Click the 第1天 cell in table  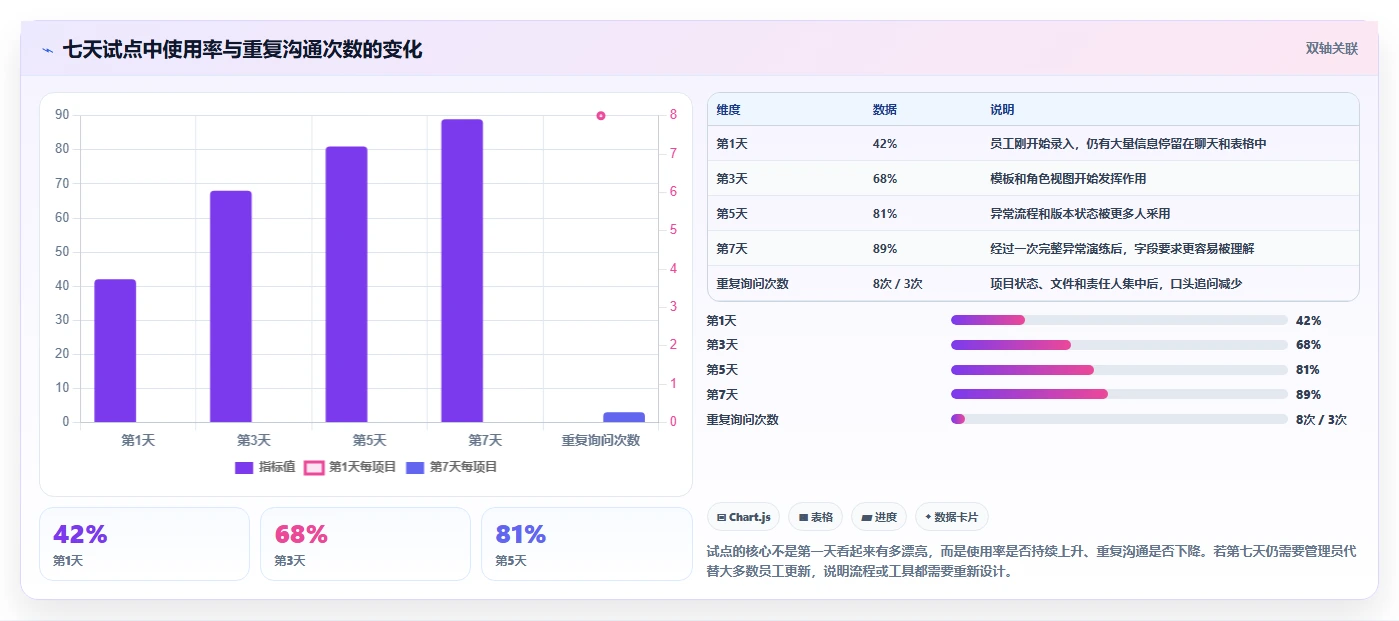pyautogui.click(x=732, y=144)
